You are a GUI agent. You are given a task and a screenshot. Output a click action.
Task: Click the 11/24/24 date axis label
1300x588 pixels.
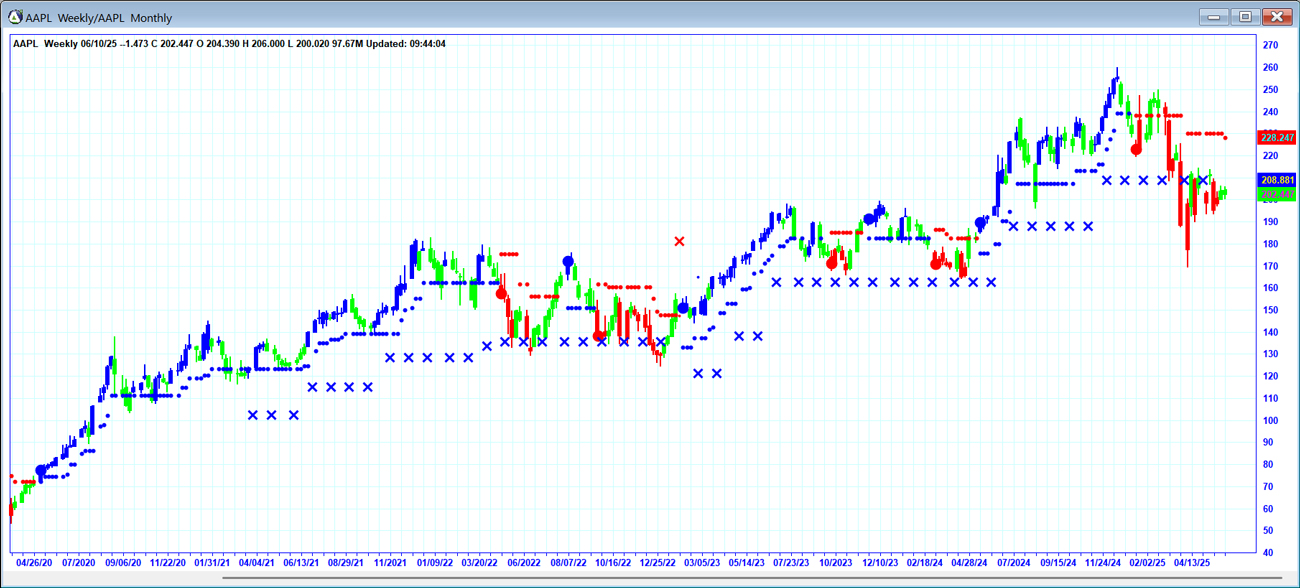1104,563
